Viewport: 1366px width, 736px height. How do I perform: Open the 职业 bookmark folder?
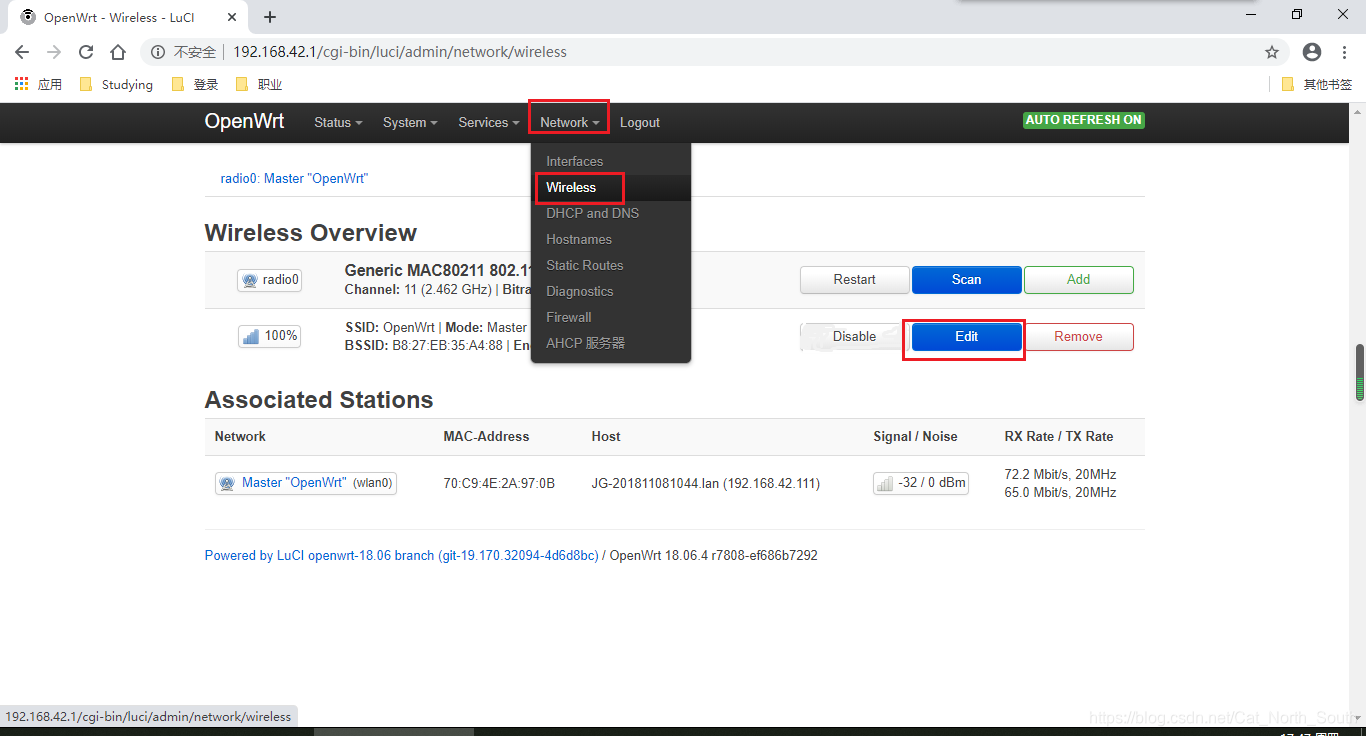point(258,84)
